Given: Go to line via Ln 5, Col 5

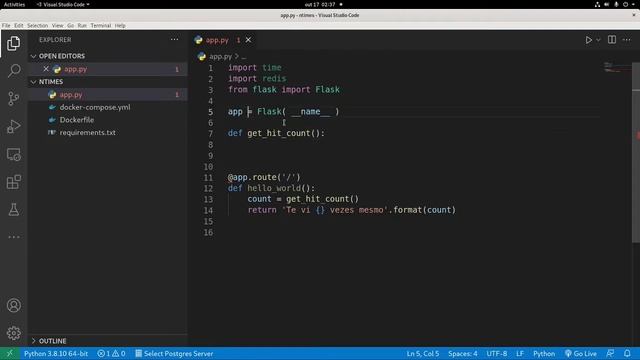Looking at the screenshot, I should point(423,353).
